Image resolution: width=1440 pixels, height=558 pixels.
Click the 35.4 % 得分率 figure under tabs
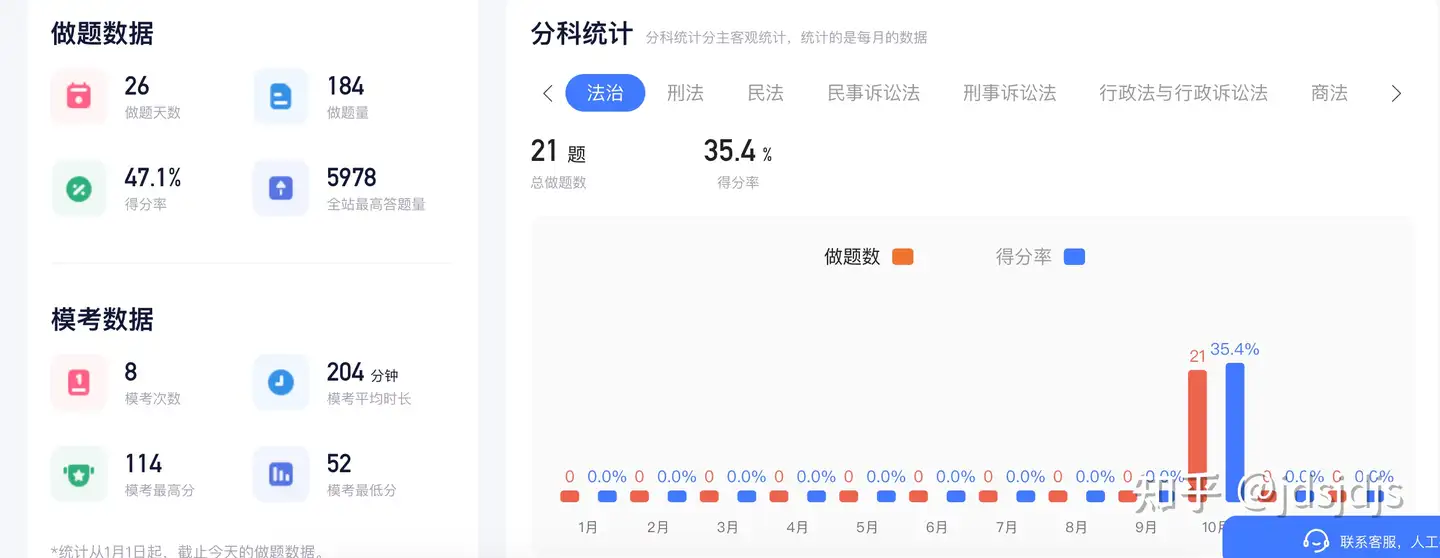[738, 151]
